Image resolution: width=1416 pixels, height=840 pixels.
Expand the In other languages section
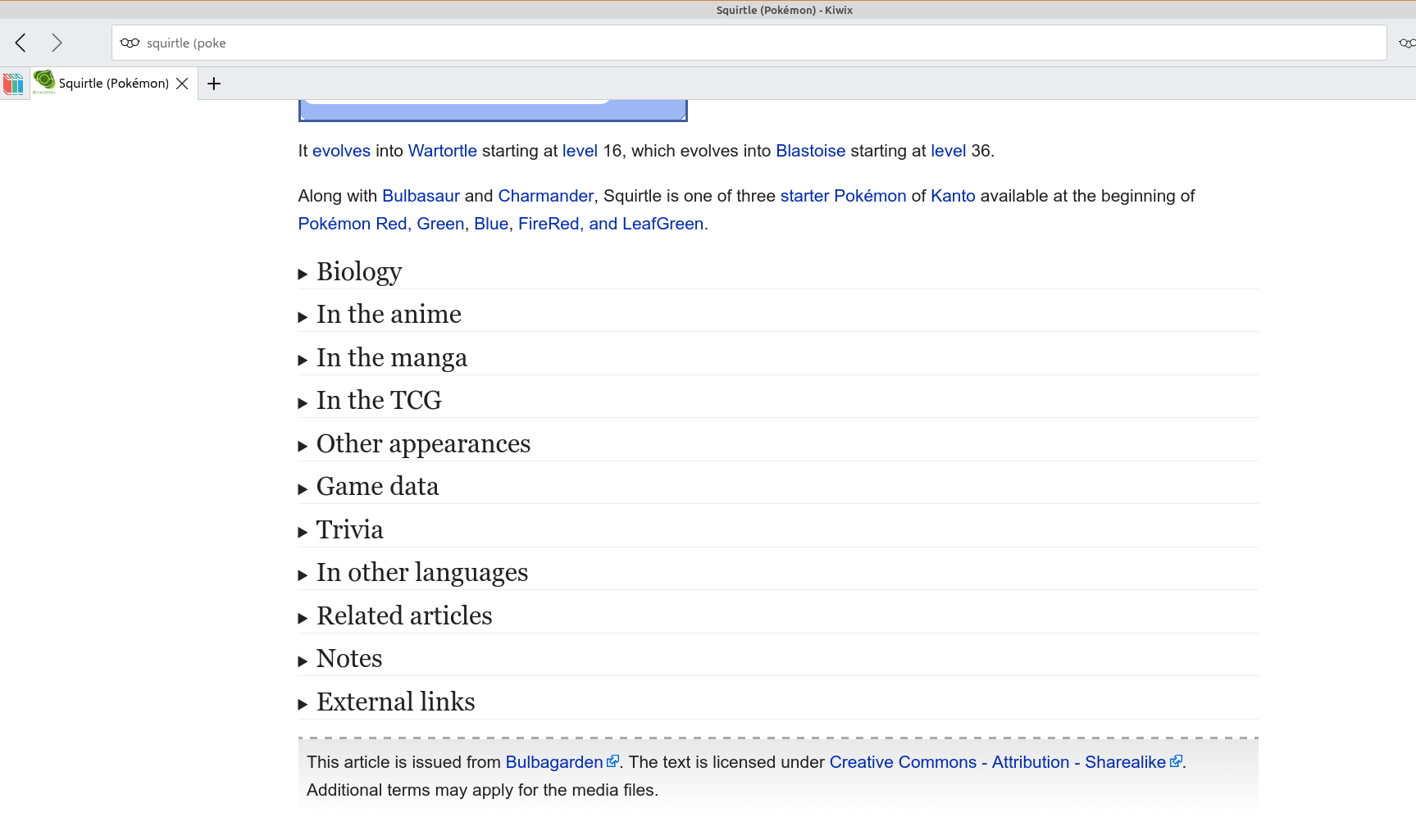(421, 572)
